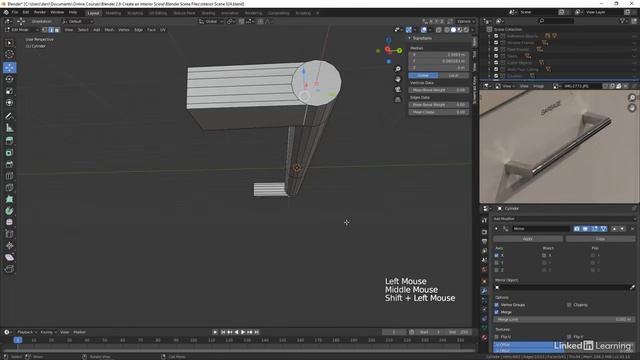This screenshot has height=360, width=640.
Task: Open the Orientation Default dropdown
Action: pyautogui.click(x=78, y=21)
